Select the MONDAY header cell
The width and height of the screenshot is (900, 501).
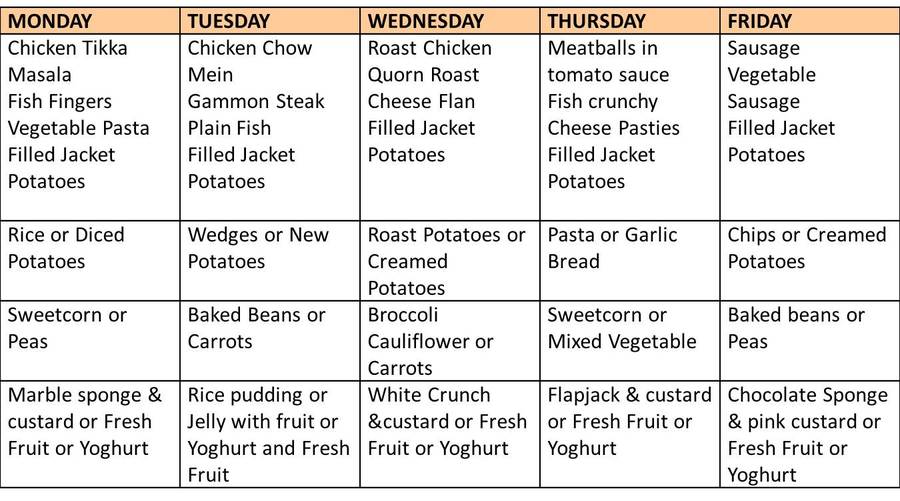click(x=90, y=21)
